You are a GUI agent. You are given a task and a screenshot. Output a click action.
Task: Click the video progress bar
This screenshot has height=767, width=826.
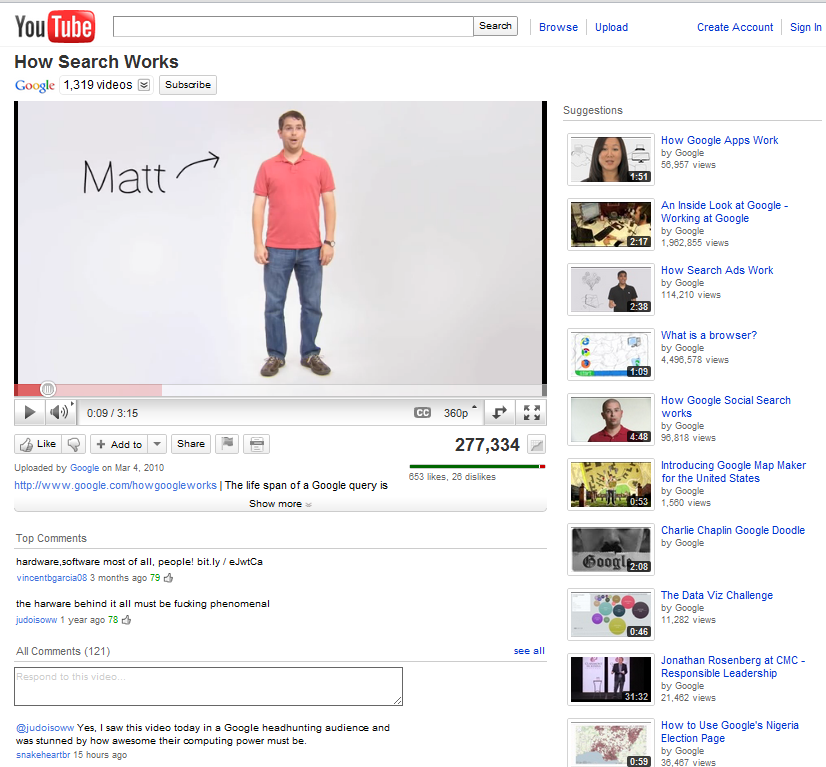pos(200,389)
